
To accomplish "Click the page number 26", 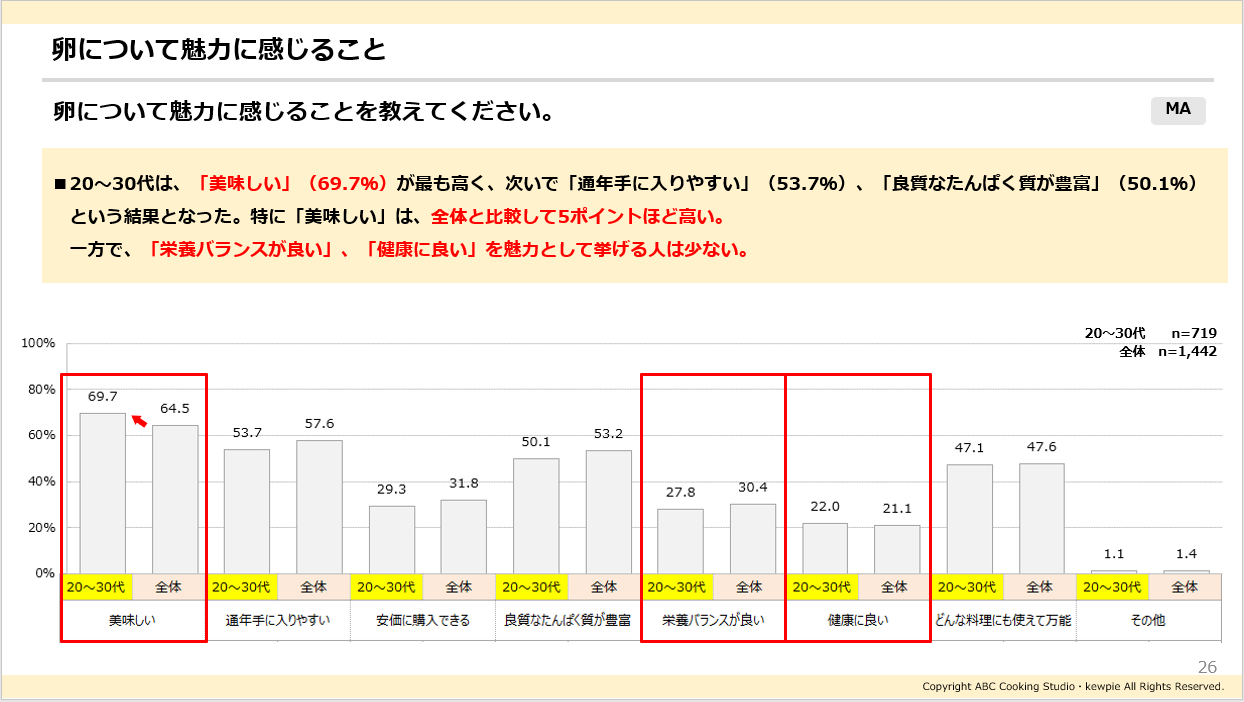I will (1207, 667).
